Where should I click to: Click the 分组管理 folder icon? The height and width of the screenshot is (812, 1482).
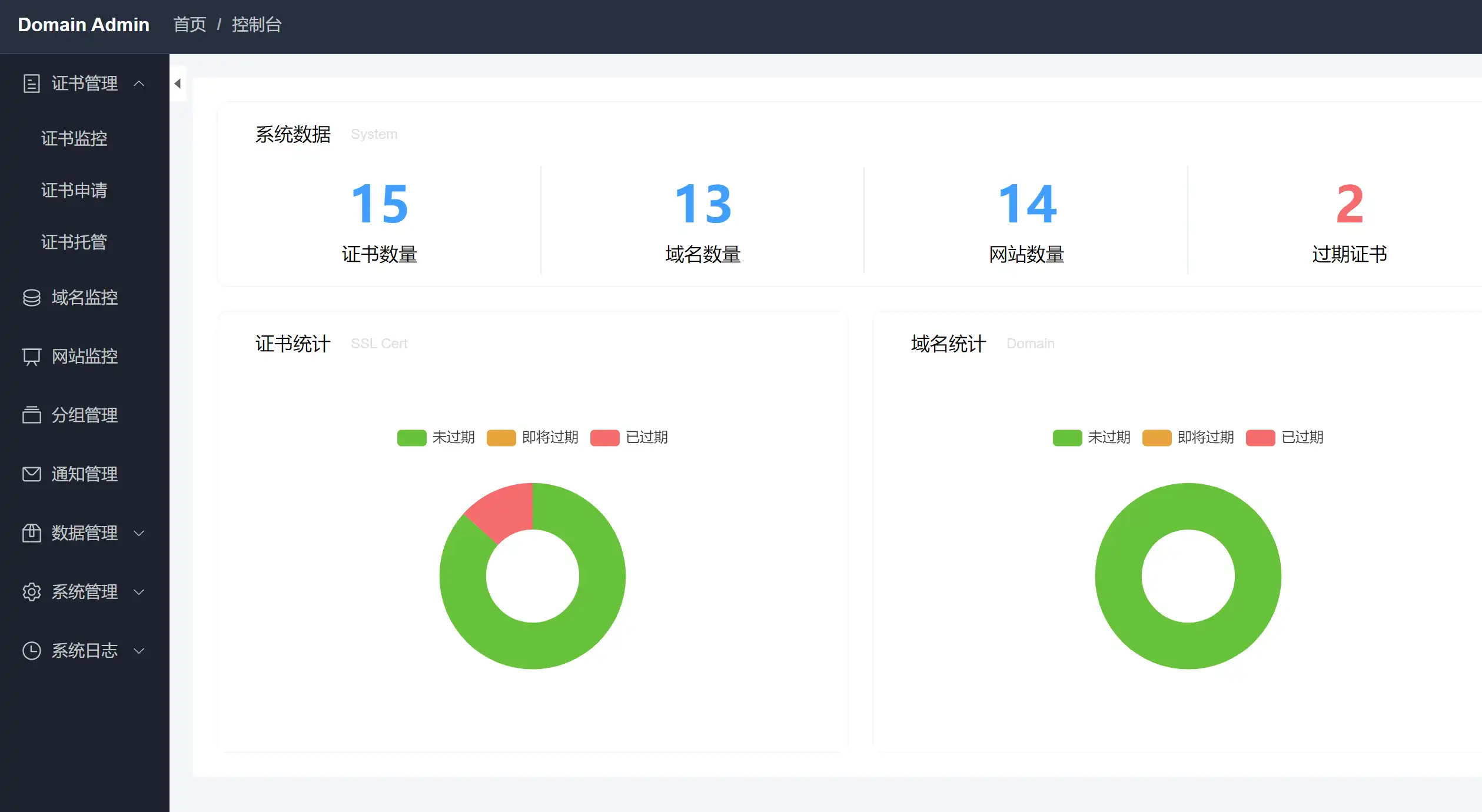[31, 415]
